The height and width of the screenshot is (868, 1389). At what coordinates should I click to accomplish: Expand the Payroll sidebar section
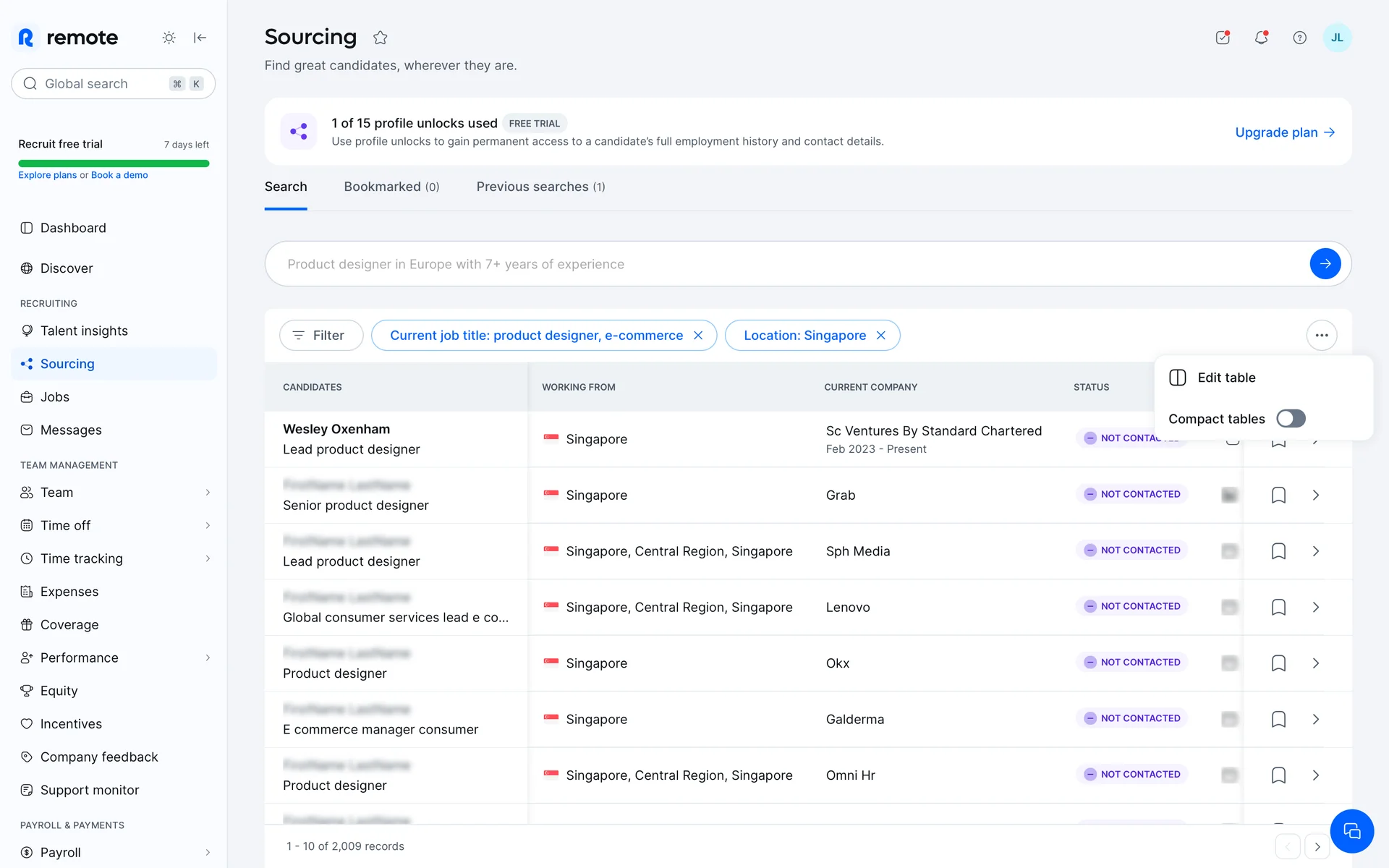pos(208,853)
